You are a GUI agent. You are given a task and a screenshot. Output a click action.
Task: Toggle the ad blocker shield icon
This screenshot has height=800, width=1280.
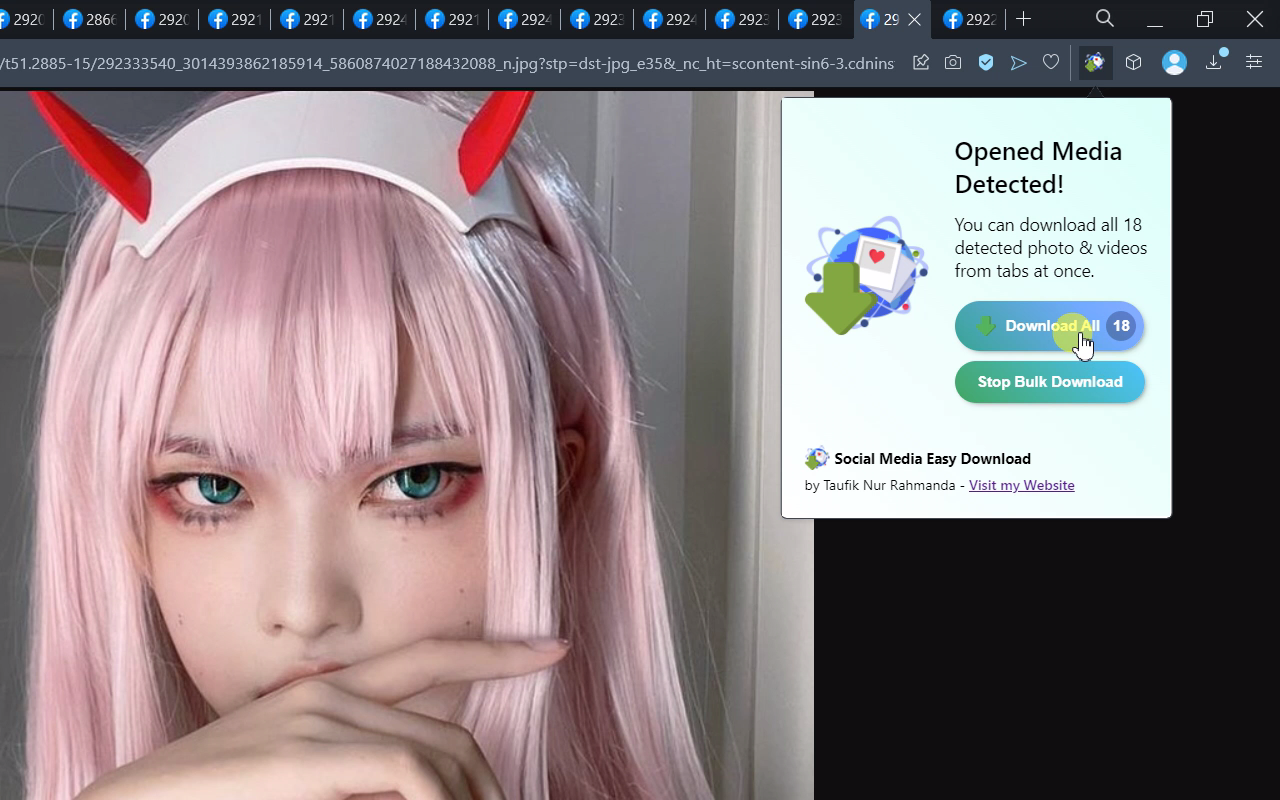tap(986, 62)
